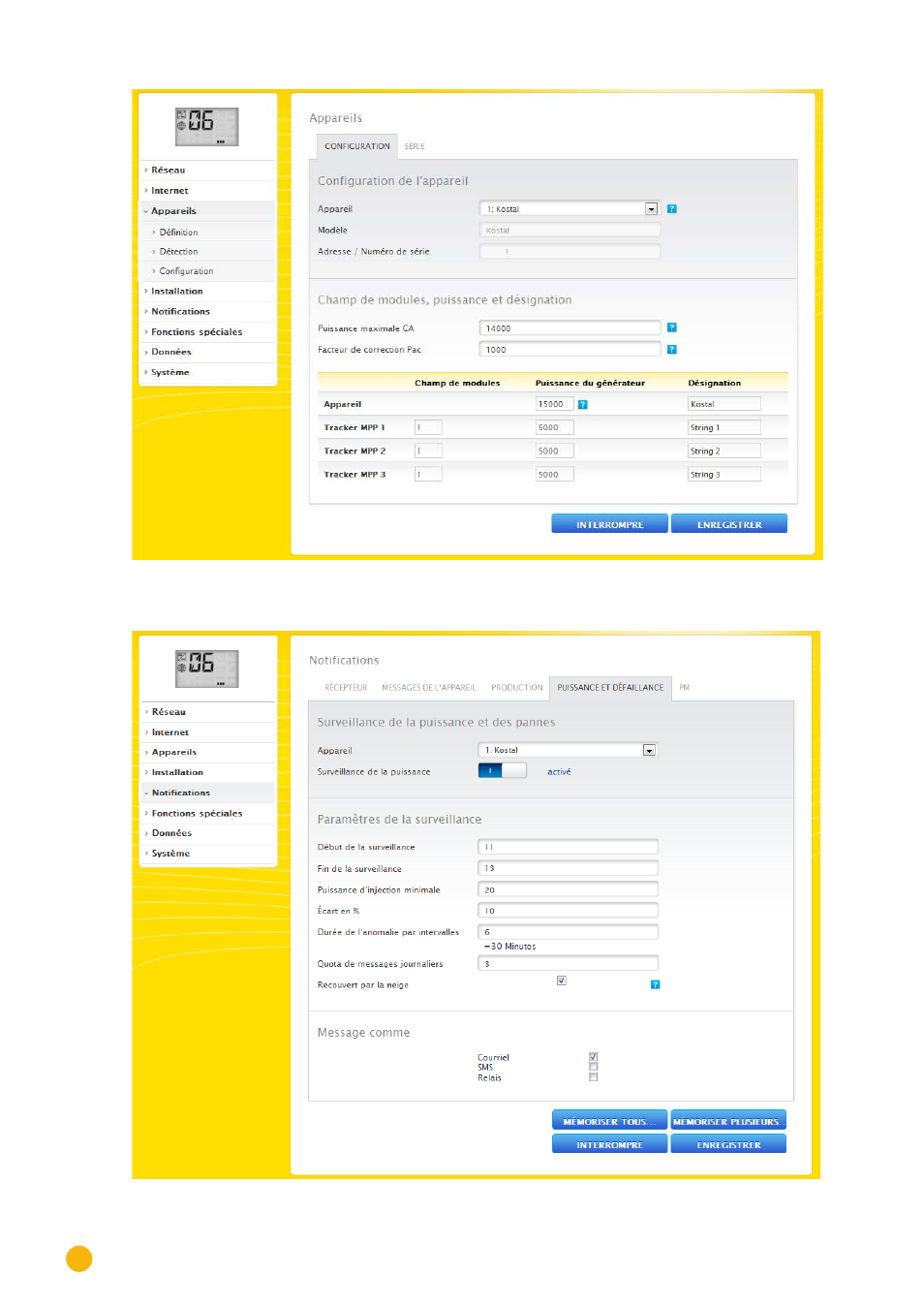The height and width of the screenshot is (1307, 924).
Task: Open Notifications in the upper sidebar
Action: pyautogui.click(x=180, y=312)
